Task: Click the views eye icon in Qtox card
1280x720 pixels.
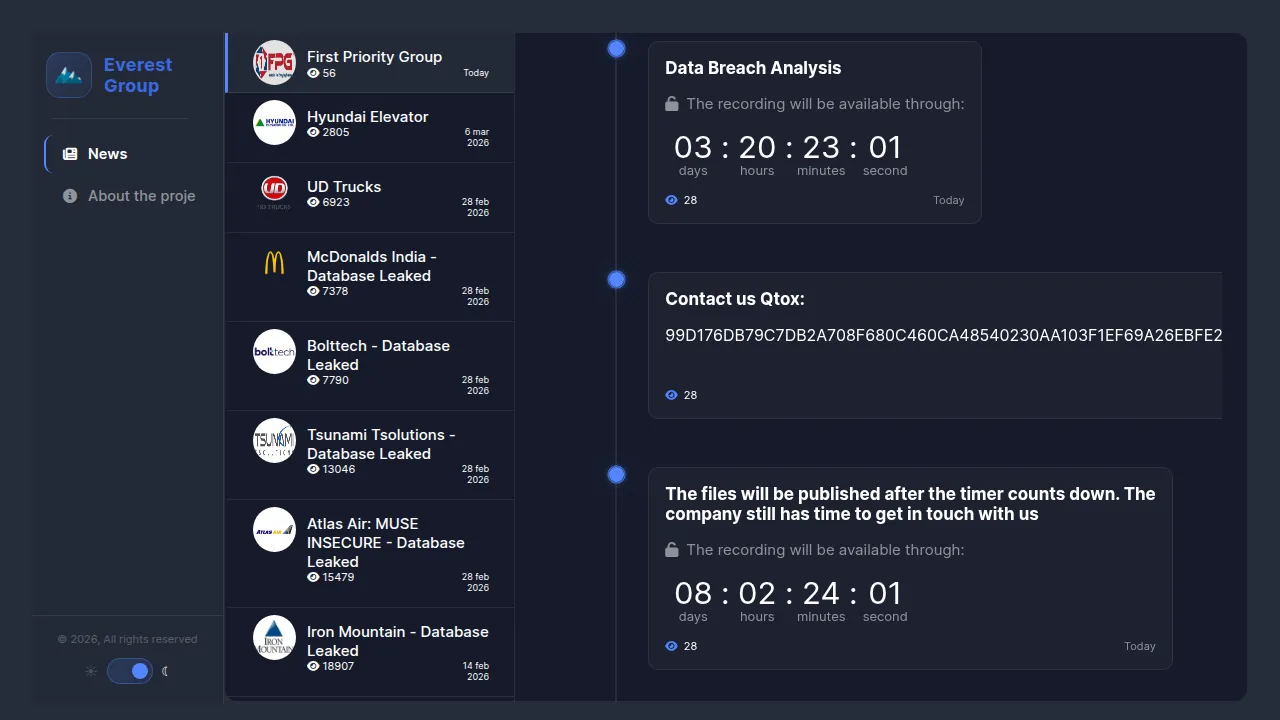Action: click(672, 395)
